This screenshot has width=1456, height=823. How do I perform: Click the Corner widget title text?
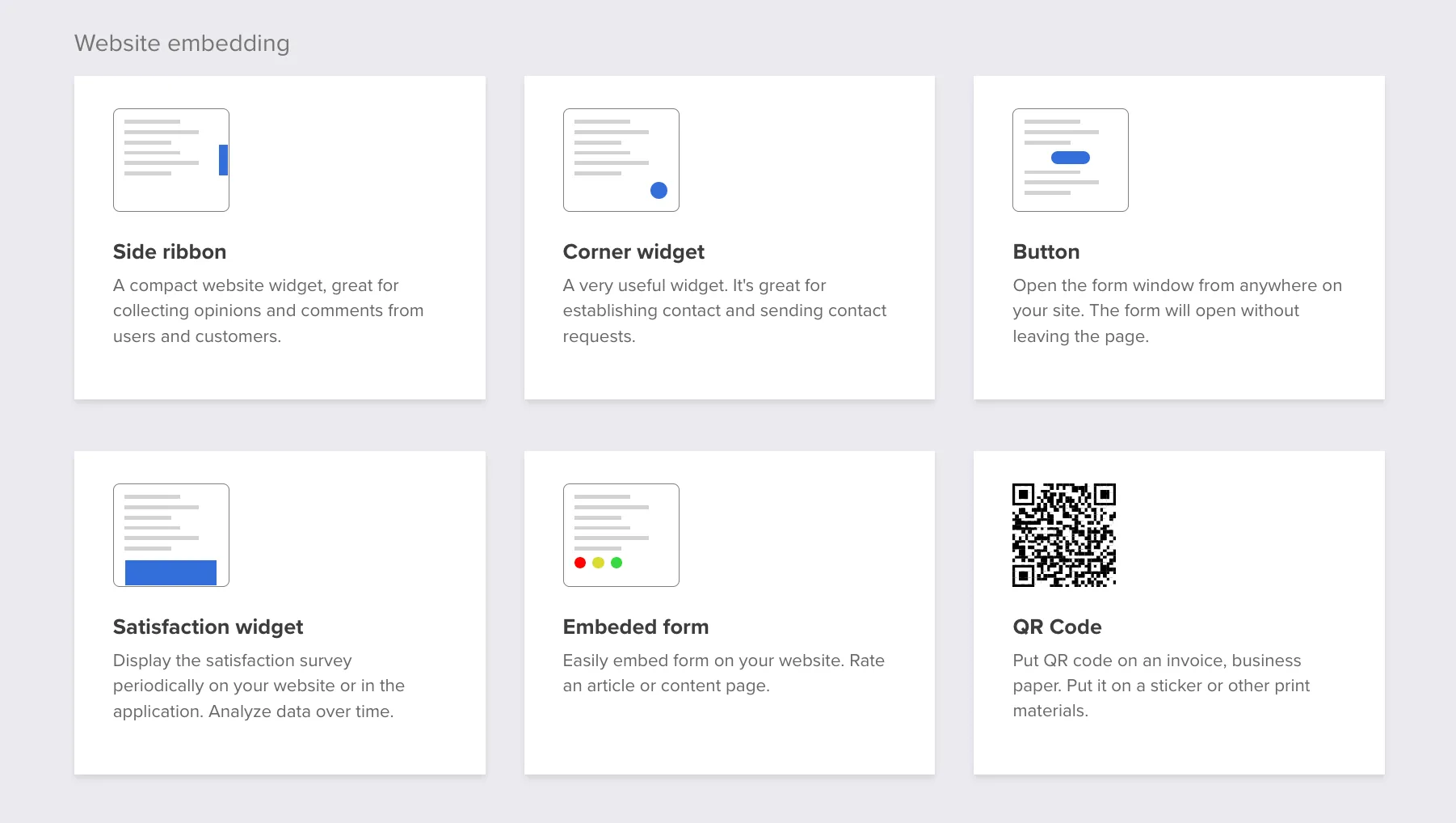point(633,251)
